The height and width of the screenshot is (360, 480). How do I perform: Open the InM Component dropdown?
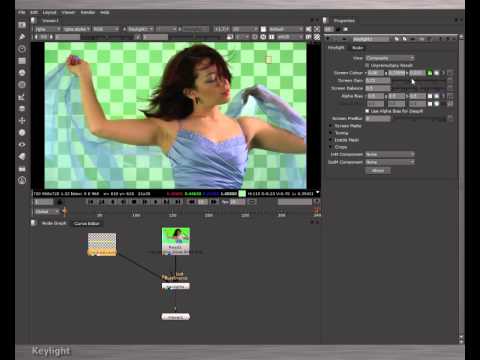[x=390, y=154]
